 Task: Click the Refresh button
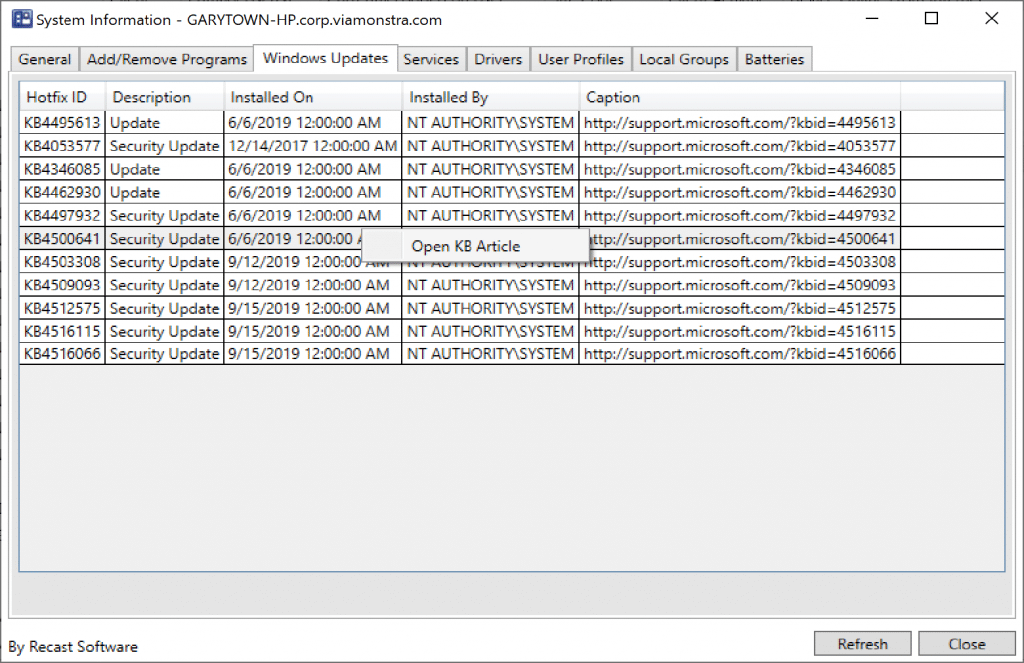point(862,643)
